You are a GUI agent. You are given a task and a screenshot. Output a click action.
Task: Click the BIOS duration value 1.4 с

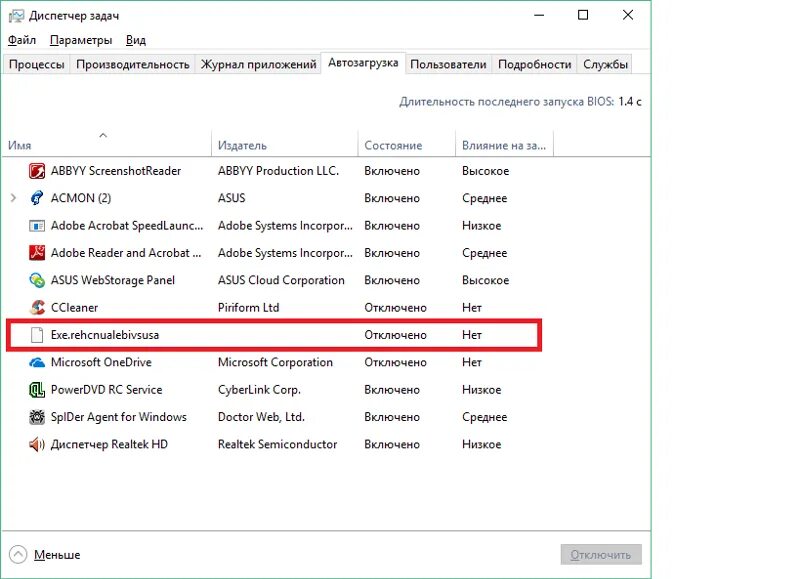(x=630, y=102)
